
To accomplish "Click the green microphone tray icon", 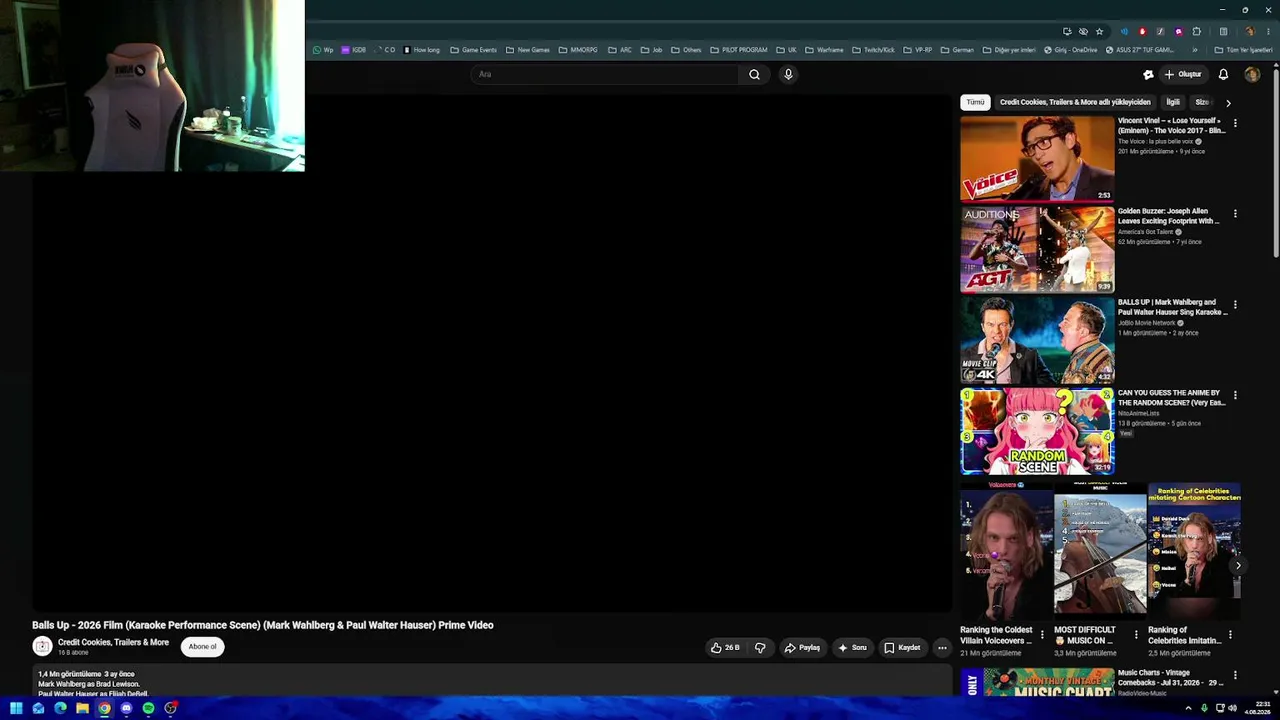I will [x=1204, y=708].
